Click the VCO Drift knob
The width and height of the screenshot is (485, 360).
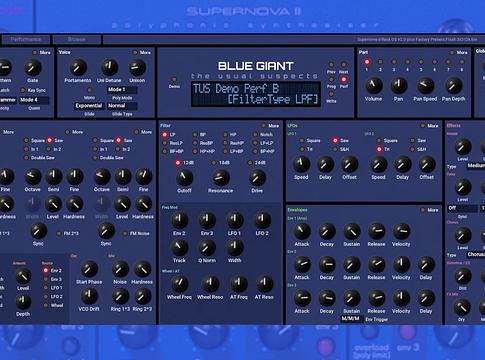tap(89, 296)
